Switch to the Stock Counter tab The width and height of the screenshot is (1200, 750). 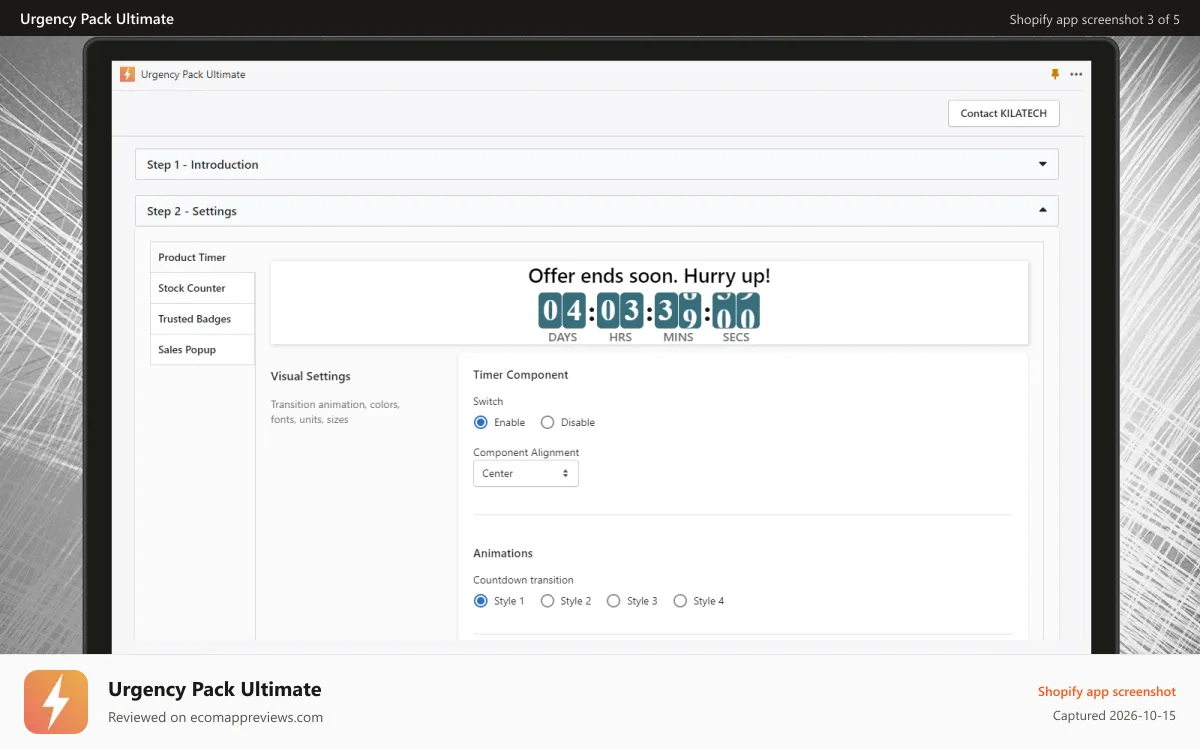(203, 288)
